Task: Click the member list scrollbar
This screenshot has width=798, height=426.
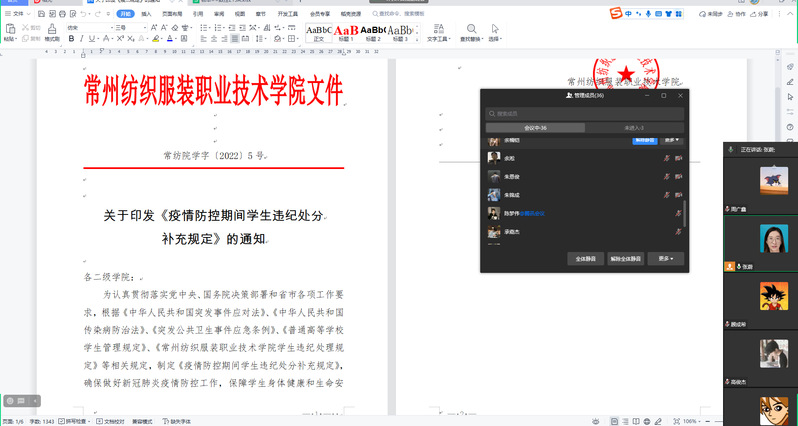Action: [x=685, y=214]
